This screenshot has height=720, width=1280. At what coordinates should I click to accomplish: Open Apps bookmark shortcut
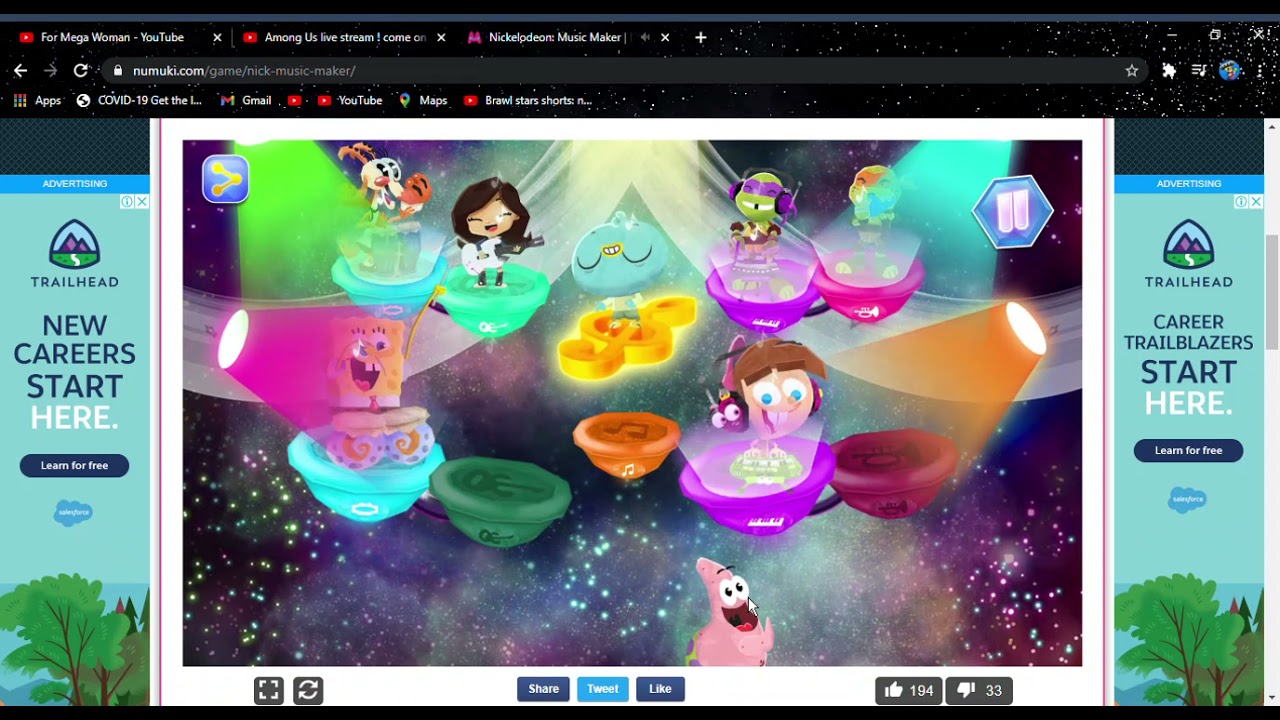[x=37, y=100]
